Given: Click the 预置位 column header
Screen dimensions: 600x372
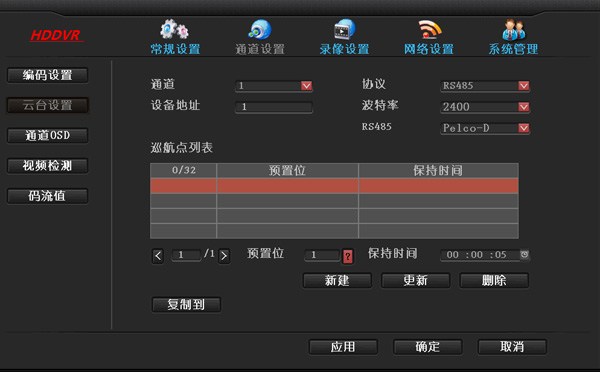Looking at the screenshot, I should click(x=287, y=170).
